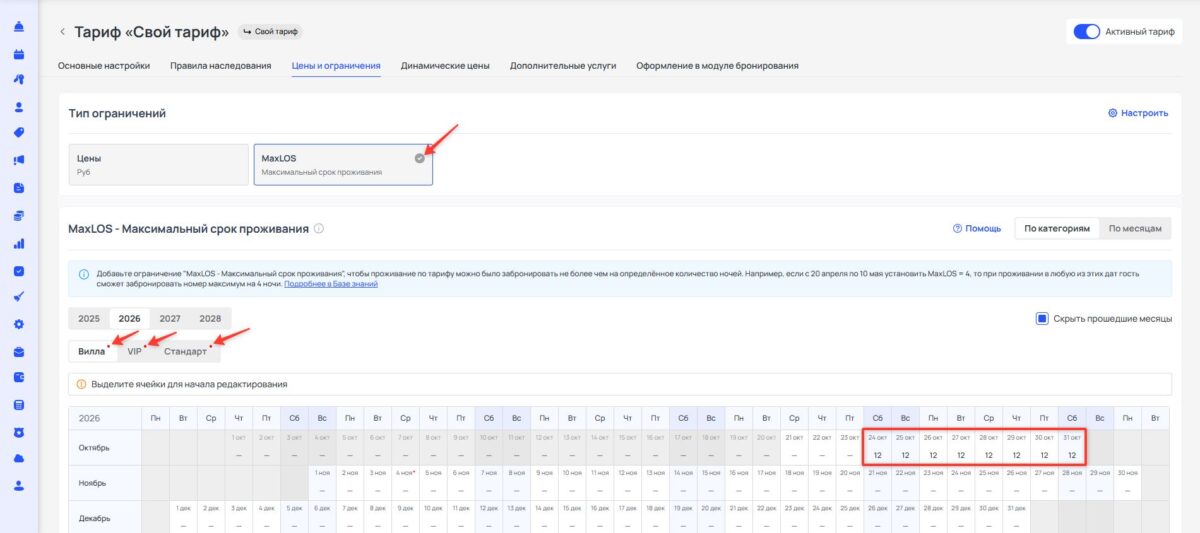
Task: Open the wallet icon in the sidebar
Action: tap(19, 378)
